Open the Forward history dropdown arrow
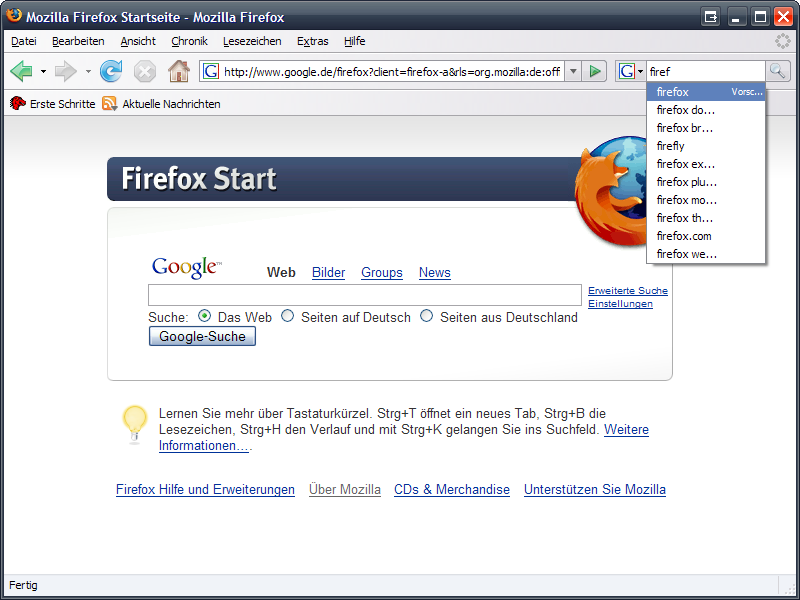 pyautogui.click(x=88, y=71)
